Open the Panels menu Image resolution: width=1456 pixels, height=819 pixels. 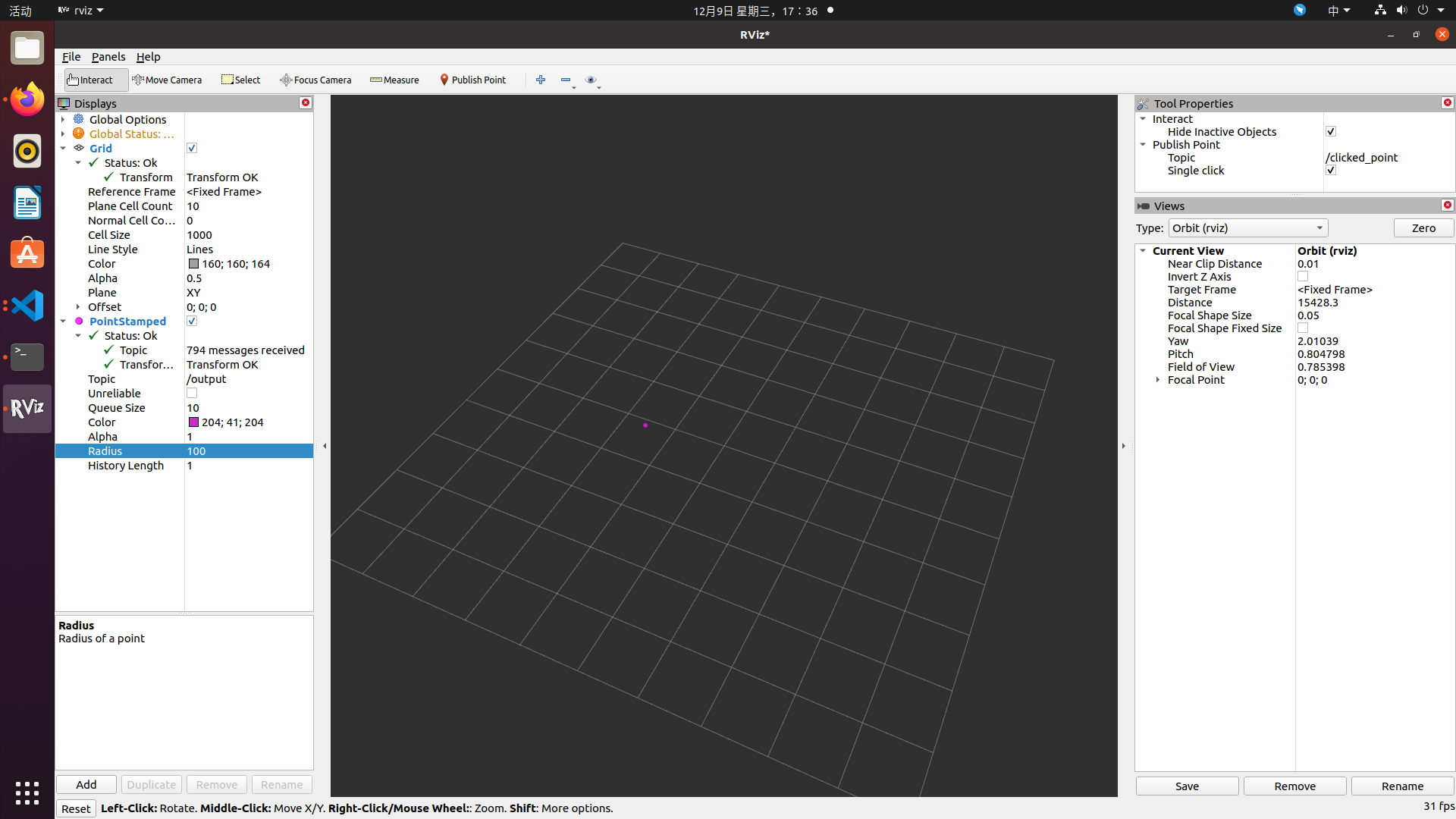[x=108, y=57]
